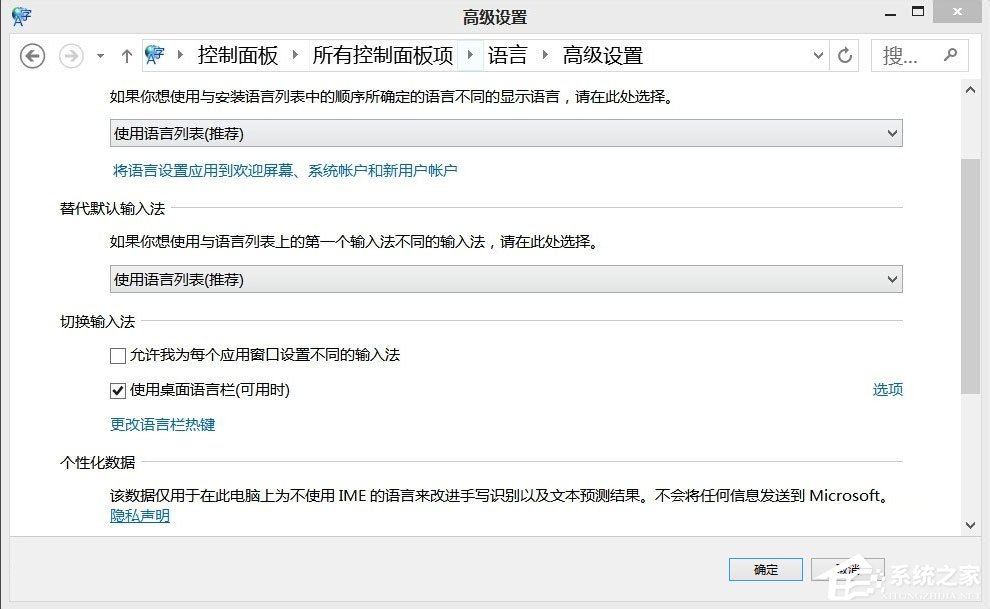Click the refresh icon in the address bar
The height and width of the screenshot is (609, 990).
click(844, 55)
